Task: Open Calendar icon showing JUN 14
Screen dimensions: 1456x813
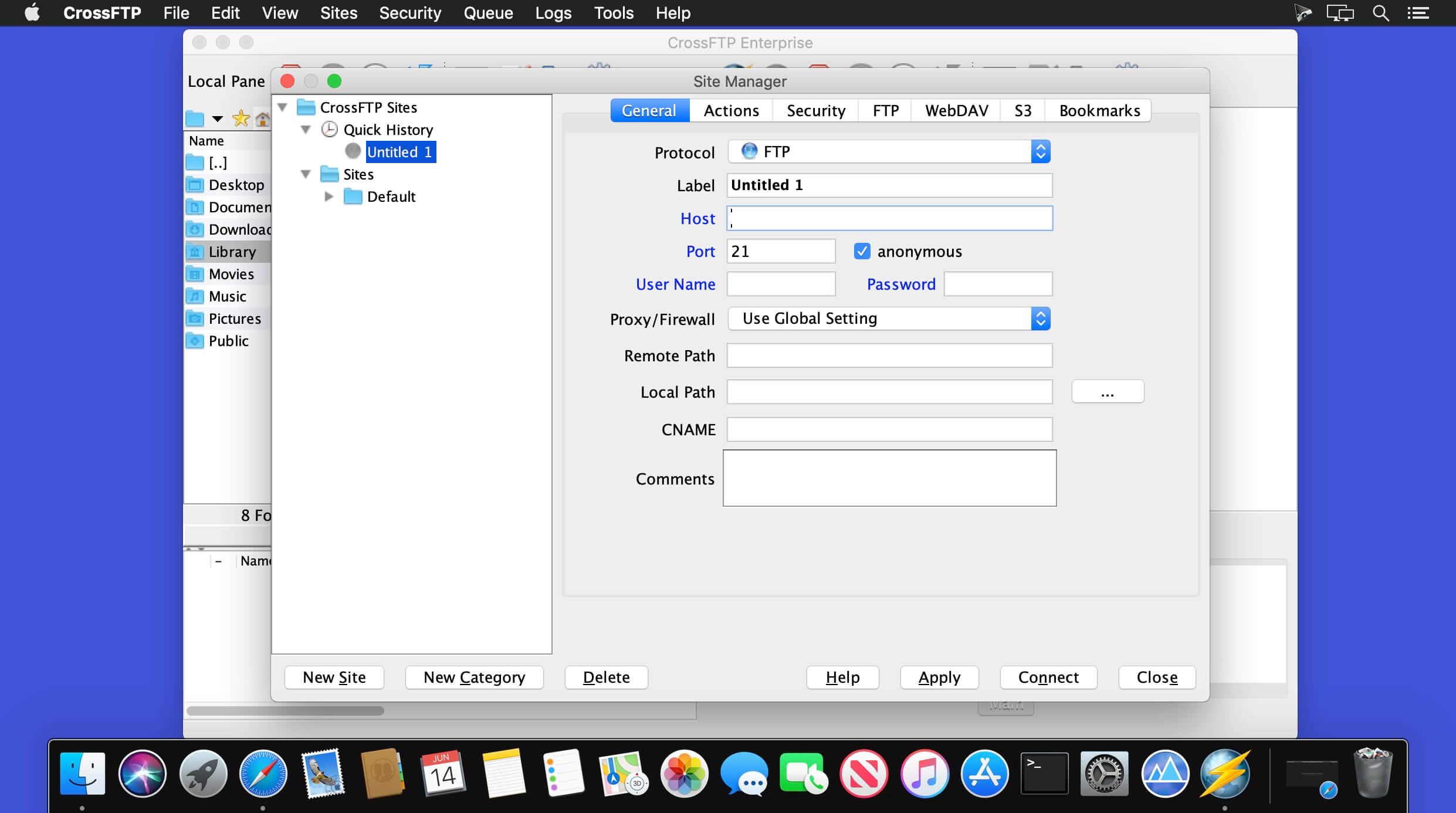Action: (x=443, y=774)
